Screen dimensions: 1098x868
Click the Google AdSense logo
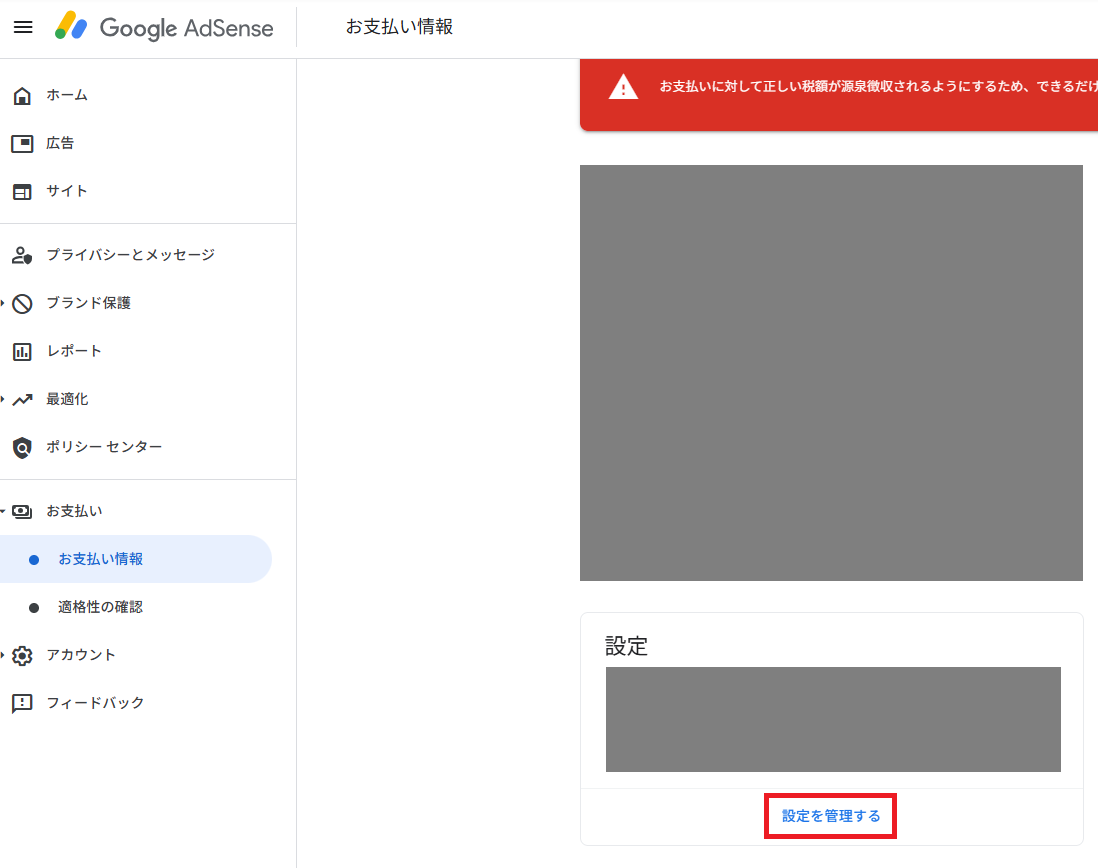(164, 27)
